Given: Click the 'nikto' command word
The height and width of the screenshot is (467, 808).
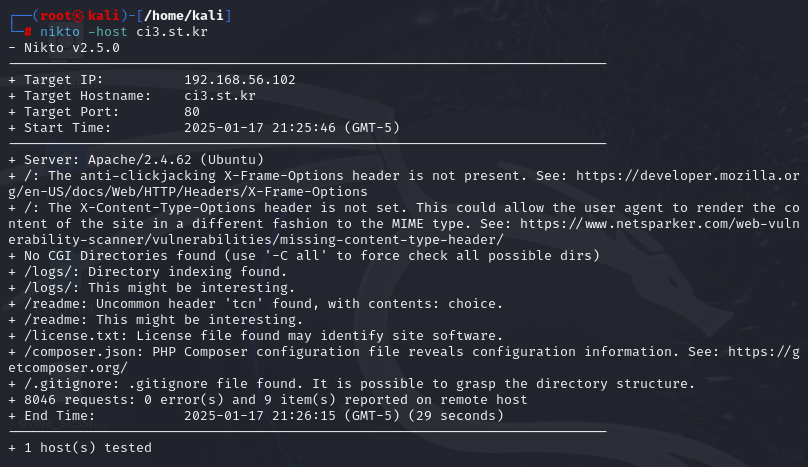Looking at the screenshot, I should tap(60, 32).
